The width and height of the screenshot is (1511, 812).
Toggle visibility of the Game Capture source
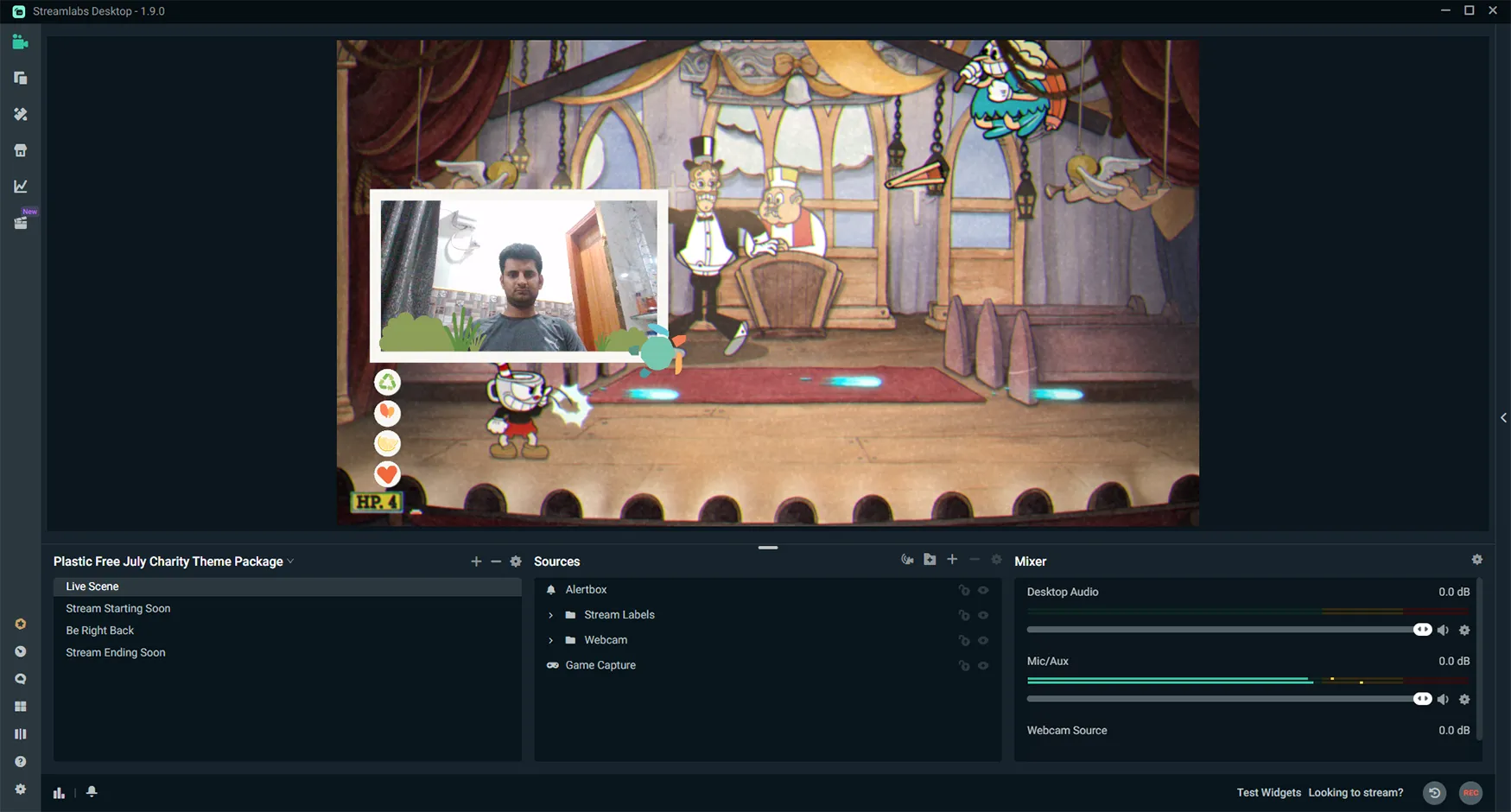[982, 665]
